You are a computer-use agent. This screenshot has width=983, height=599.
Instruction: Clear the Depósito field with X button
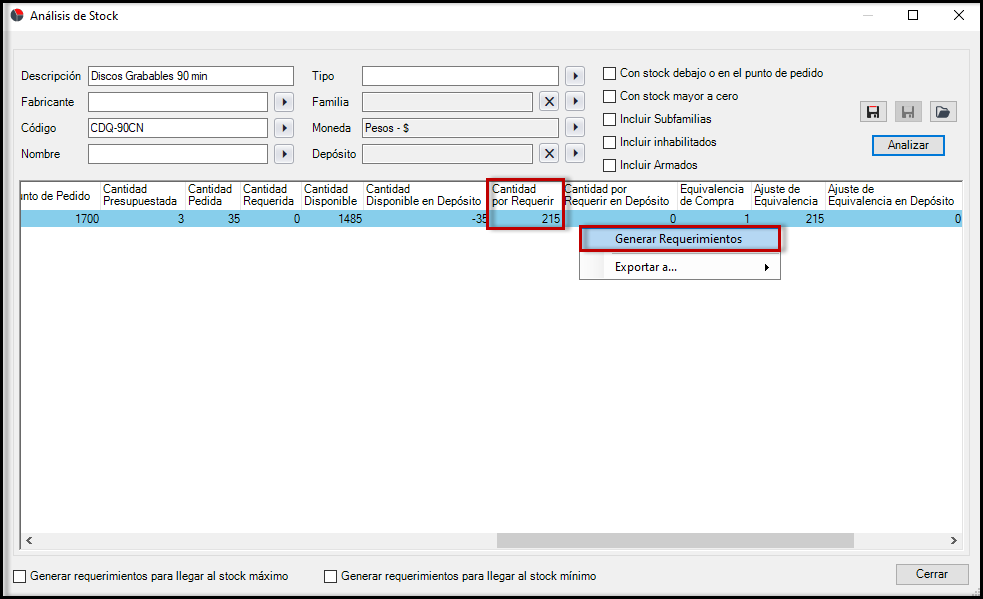point(549,154)
